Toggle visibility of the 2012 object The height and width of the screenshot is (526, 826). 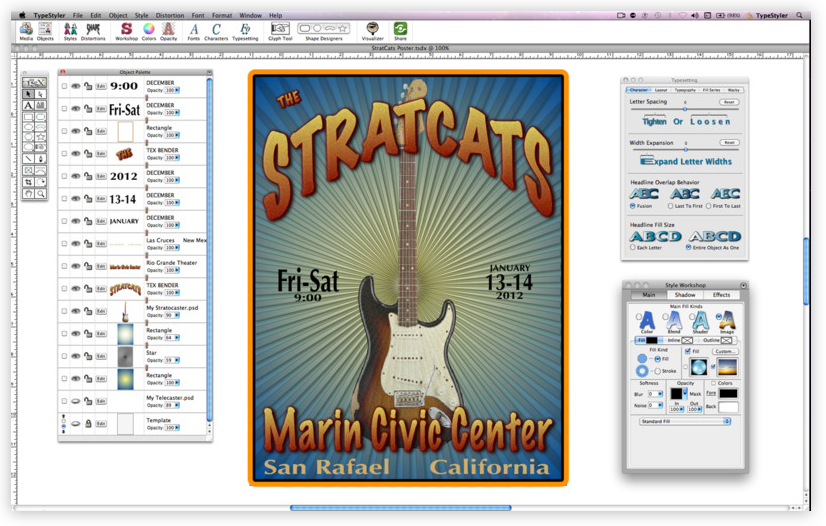pyautogui.click(x=76, y=176)
